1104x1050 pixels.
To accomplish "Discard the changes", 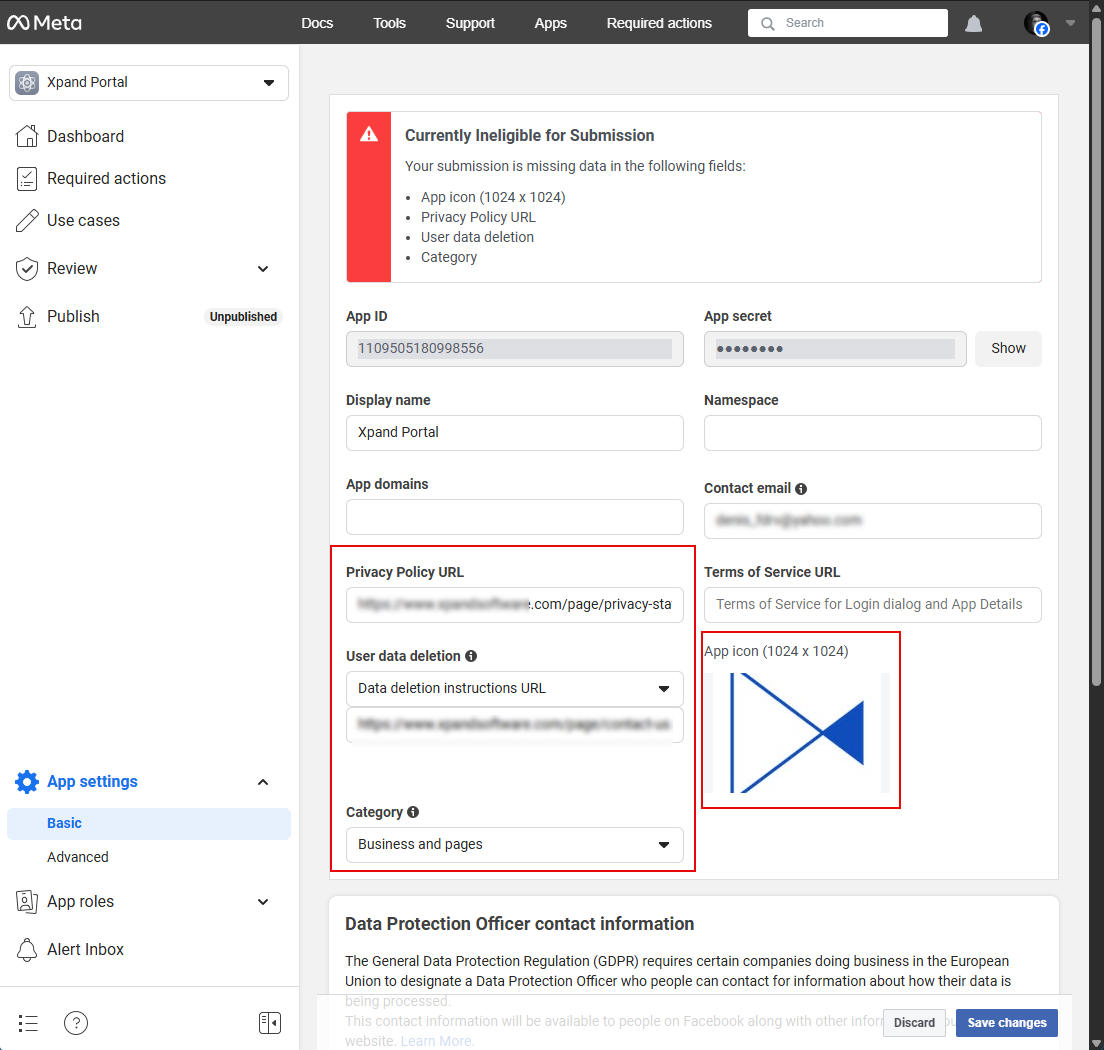I will (x=915, y=1023).
